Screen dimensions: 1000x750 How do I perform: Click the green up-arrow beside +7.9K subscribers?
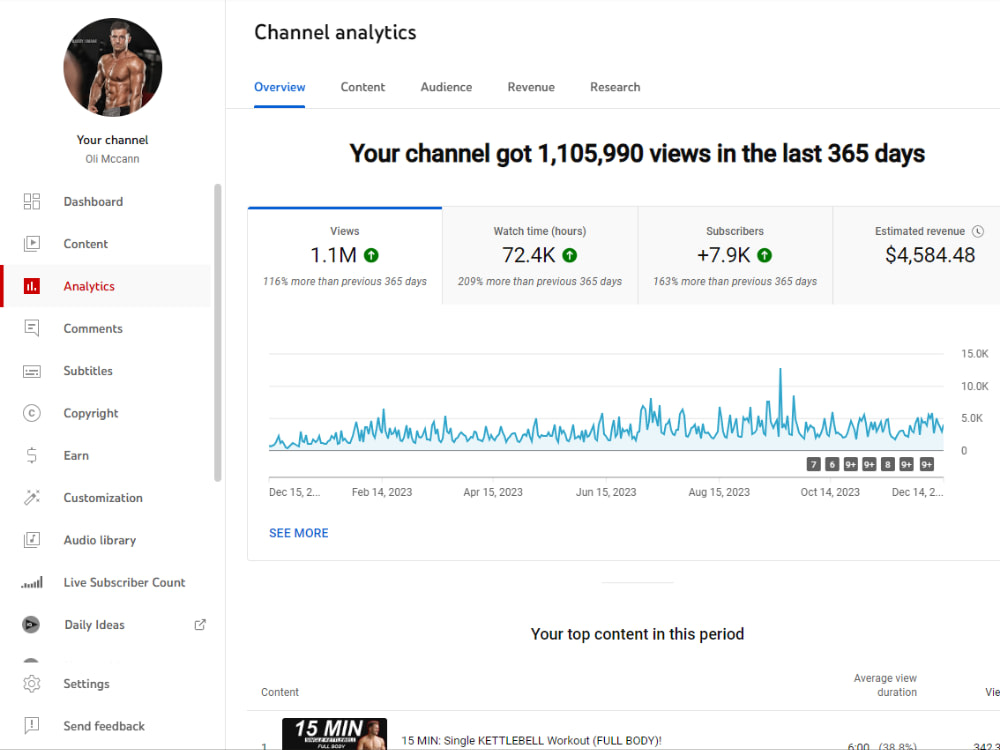[x=764, y=256]
